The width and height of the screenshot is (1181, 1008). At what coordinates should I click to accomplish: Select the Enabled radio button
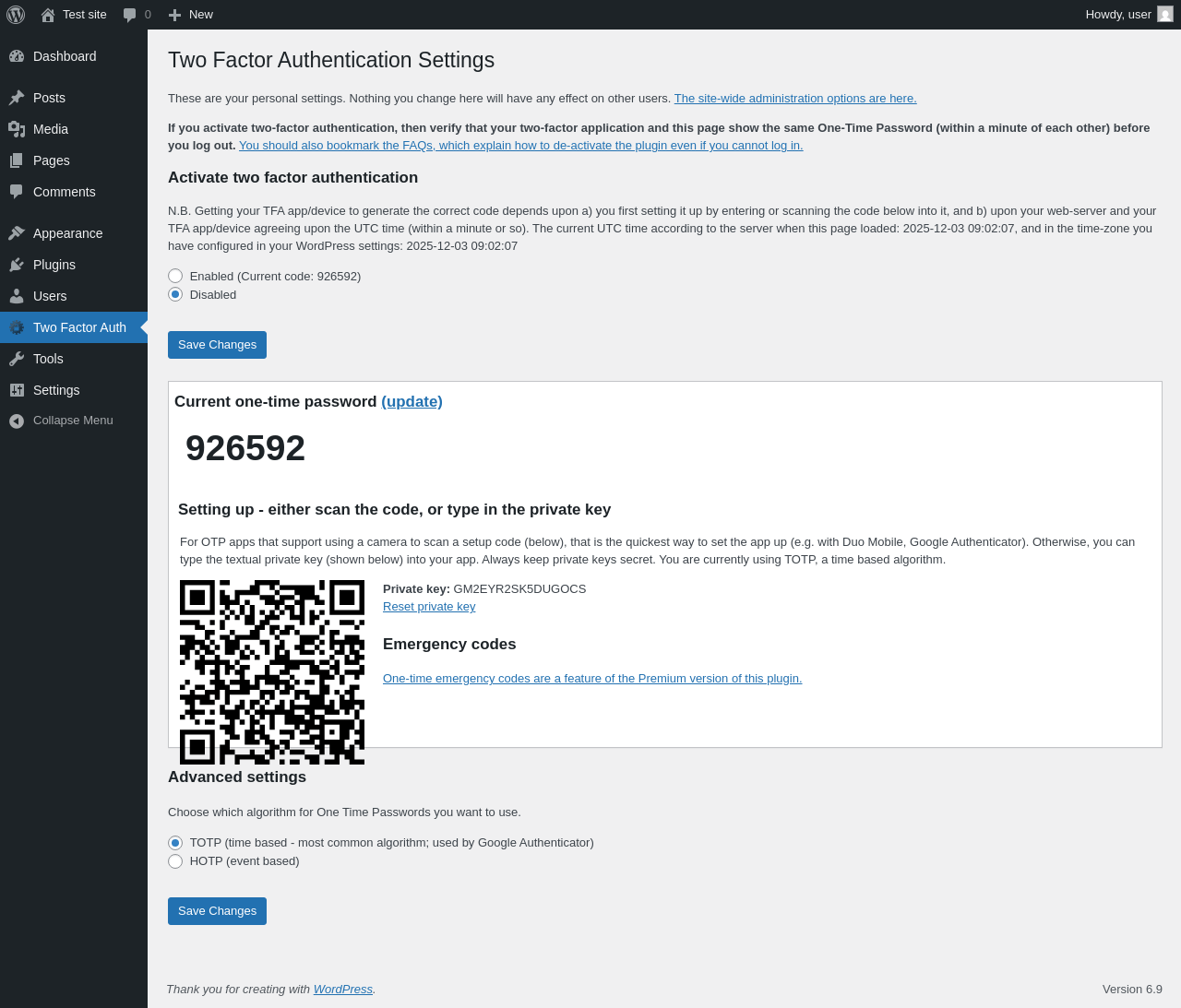click(175, 276)
